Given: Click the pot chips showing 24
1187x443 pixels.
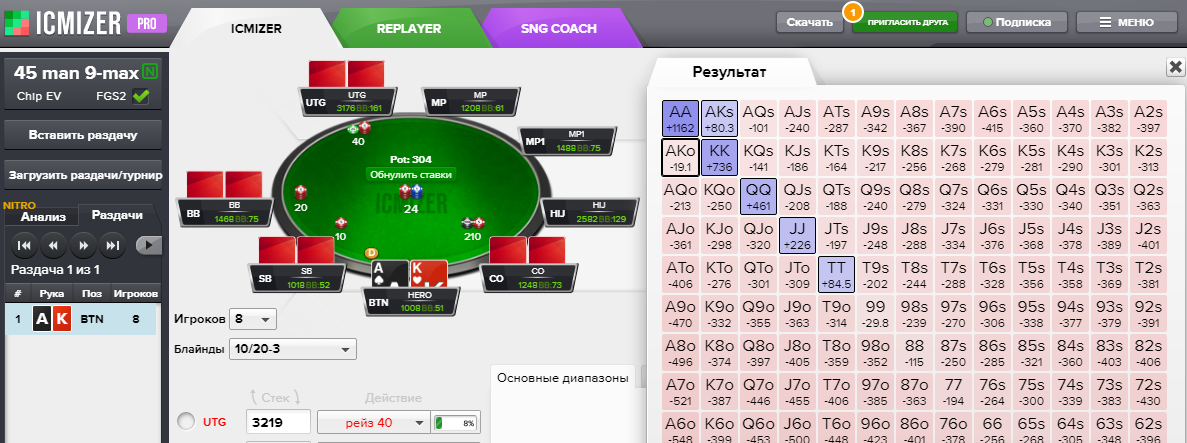Looking at the screenshot, I should (411, 191).
